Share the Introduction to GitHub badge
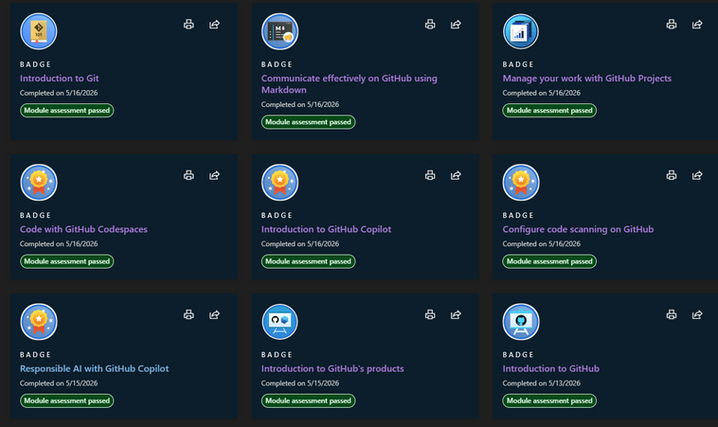This screenshot has height=427, width=718. (697, 314)
